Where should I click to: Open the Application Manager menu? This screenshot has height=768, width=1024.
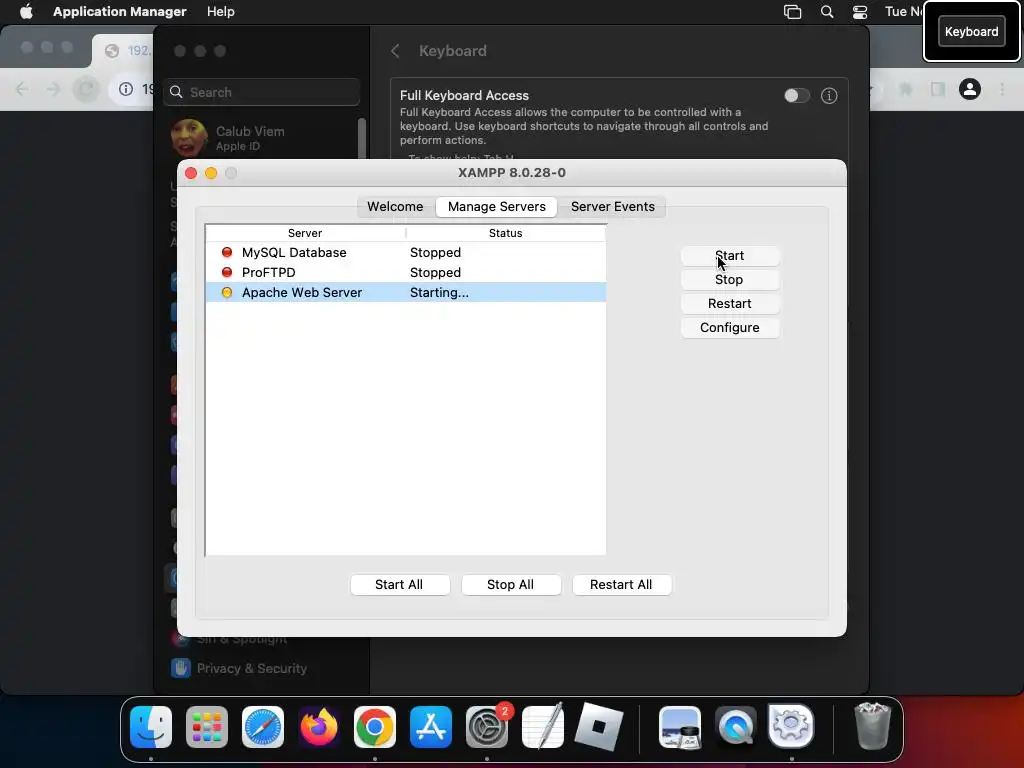point(120,12)
